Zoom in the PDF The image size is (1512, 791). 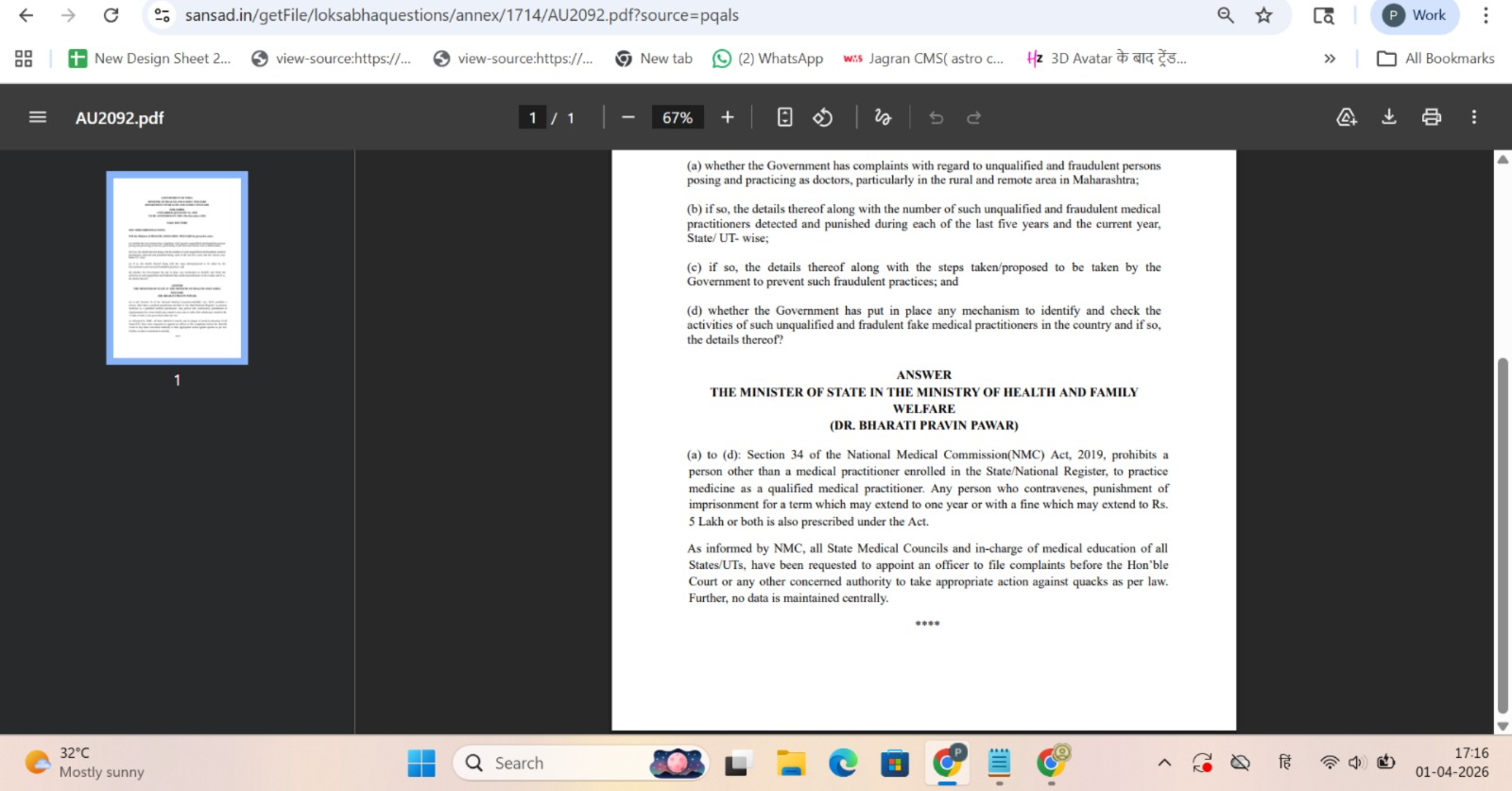coord(728,117)
